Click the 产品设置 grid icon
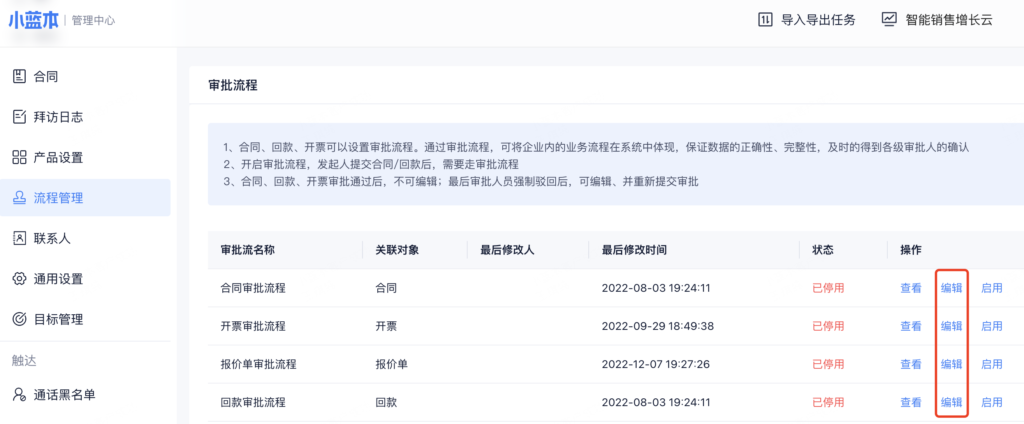The width and height of the screenshot is (1024, 424). [19, 157]
